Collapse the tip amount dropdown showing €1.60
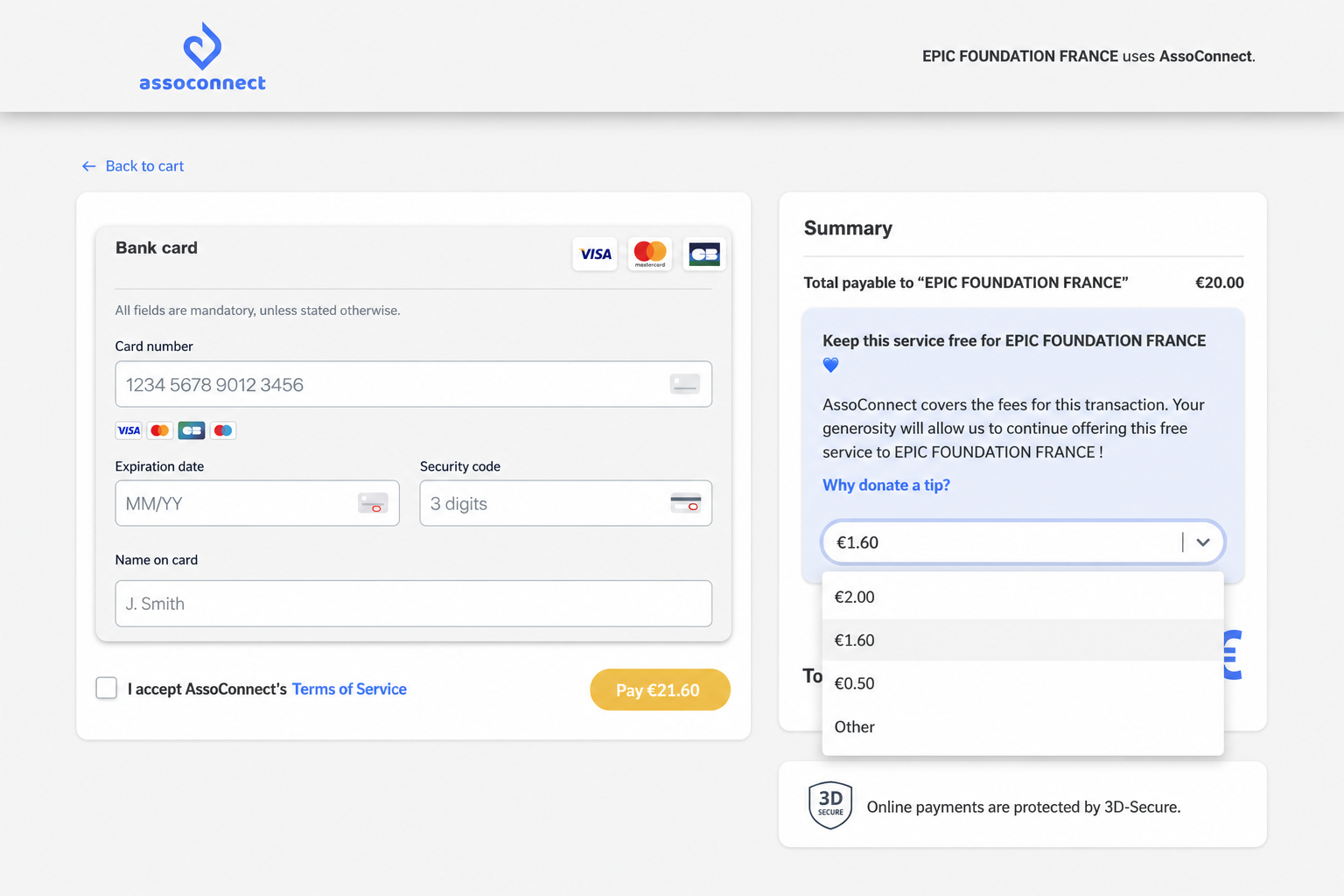The image size is (1344, 896). tap(1023, 542)
